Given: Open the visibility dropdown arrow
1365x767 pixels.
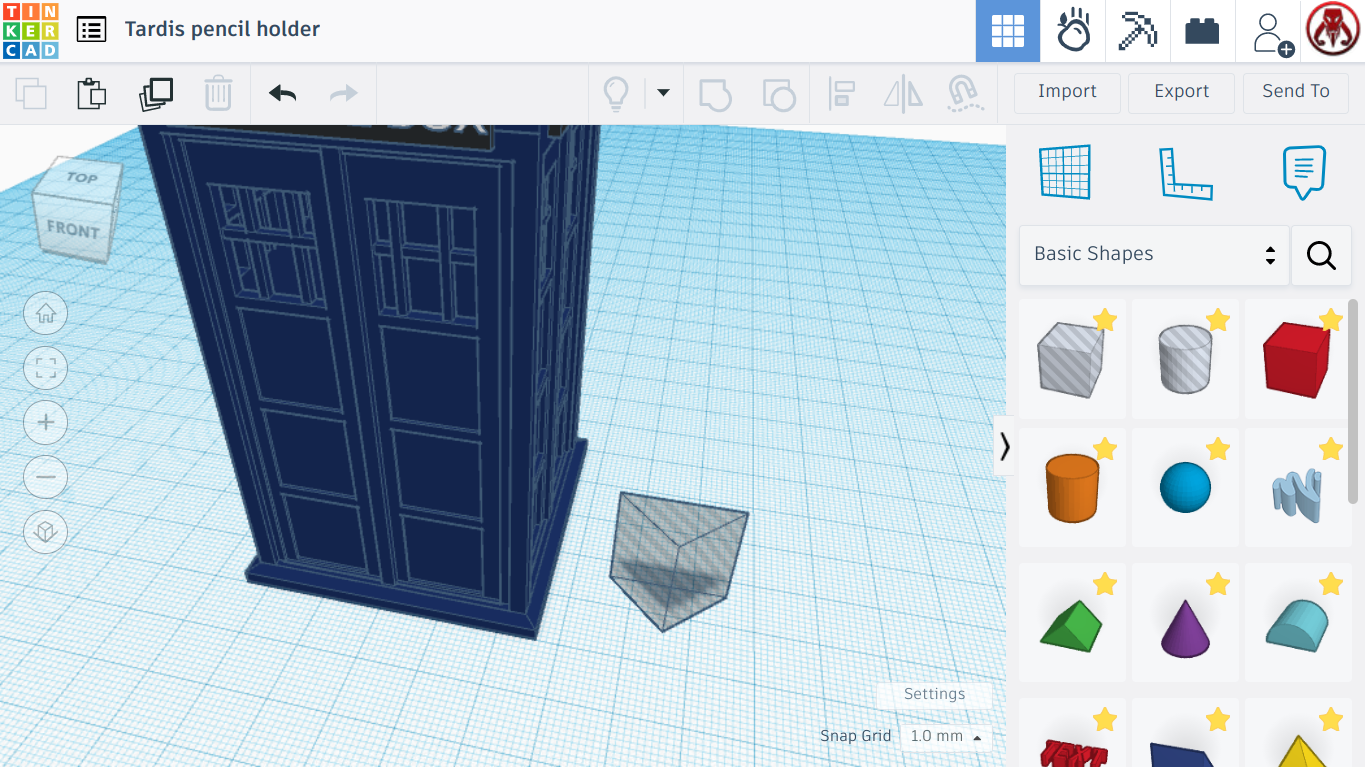Looking at the screenshot, I should click(662, 94).
